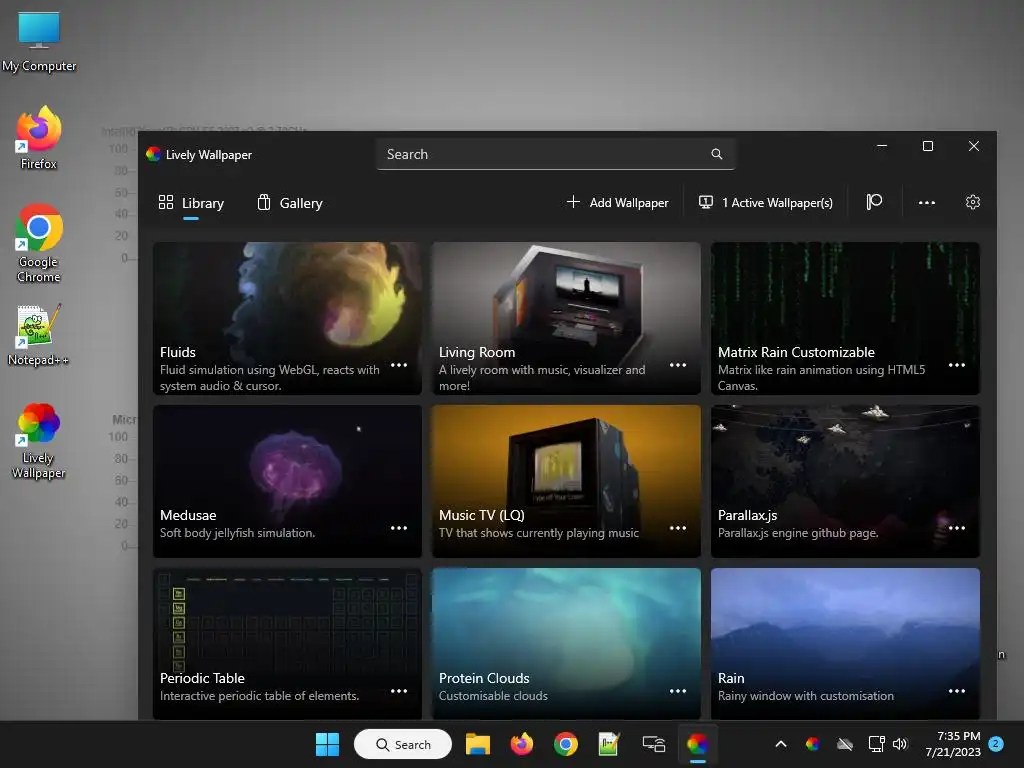This screenshot has height=768, width=1024.
Task: Select the Living Room wallpaper thumbnail
Action: click(566, 318)
